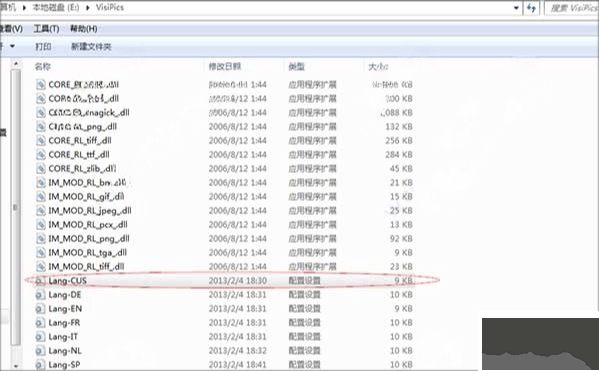Click the 2013/2/4 18:32 date of Lang-NL
Screen dimensions: 599x371
[238, 351]
